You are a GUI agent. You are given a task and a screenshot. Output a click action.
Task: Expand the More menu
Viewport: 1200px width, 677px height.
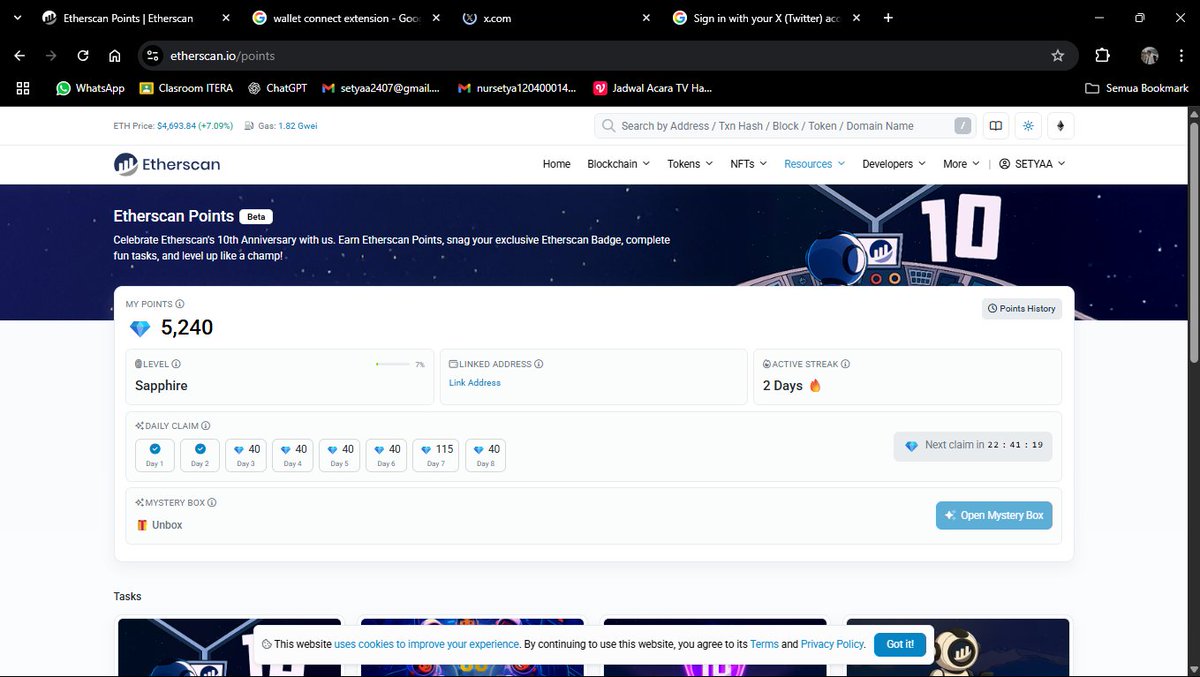tap(961, 164)
